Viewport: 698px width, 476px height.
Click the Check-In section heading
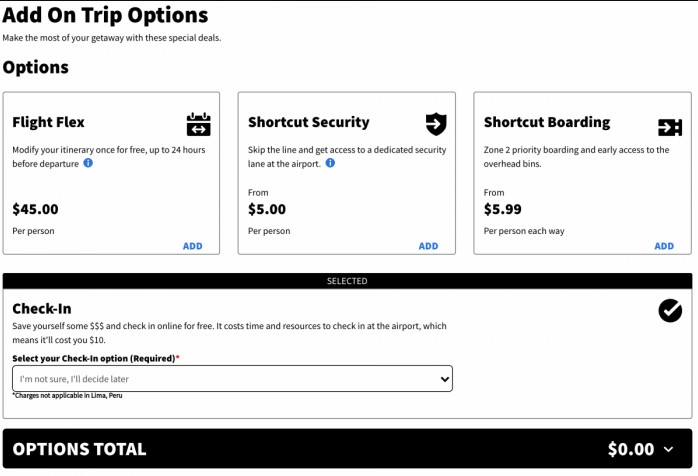[x=42, y=309]
